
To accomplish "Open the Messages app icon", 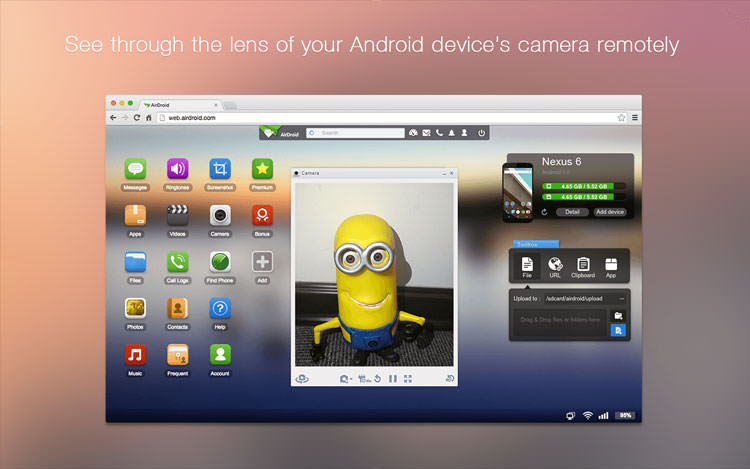I will (135, 169).
